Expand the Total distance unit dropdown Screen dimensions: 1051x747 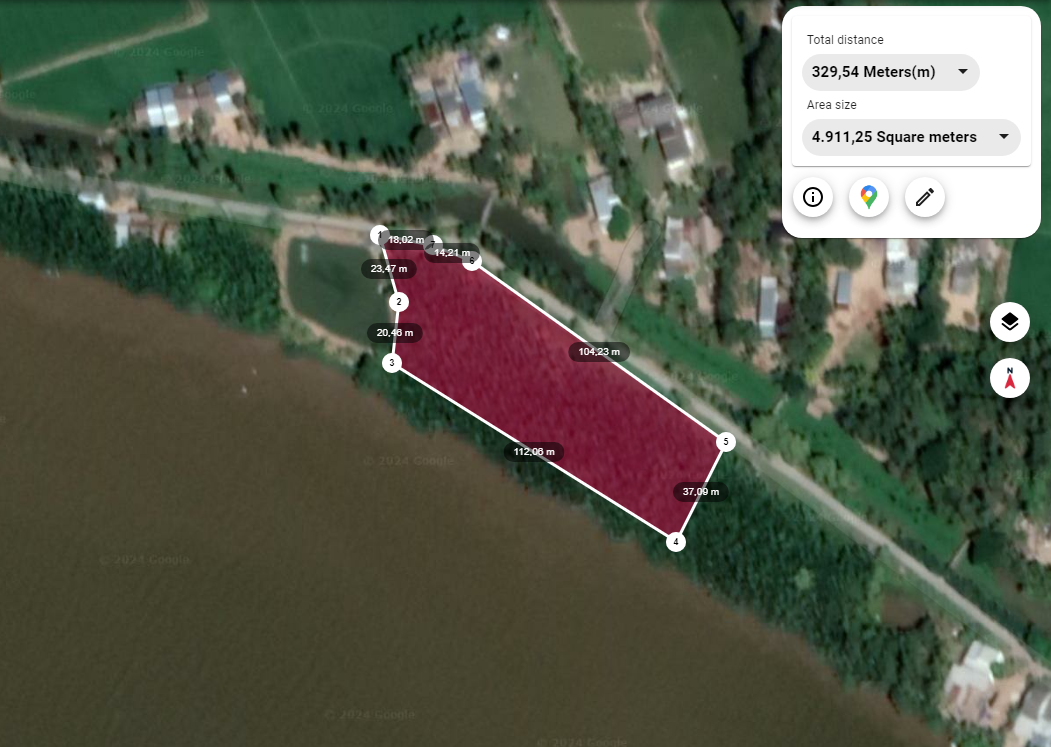pos(890,72)
